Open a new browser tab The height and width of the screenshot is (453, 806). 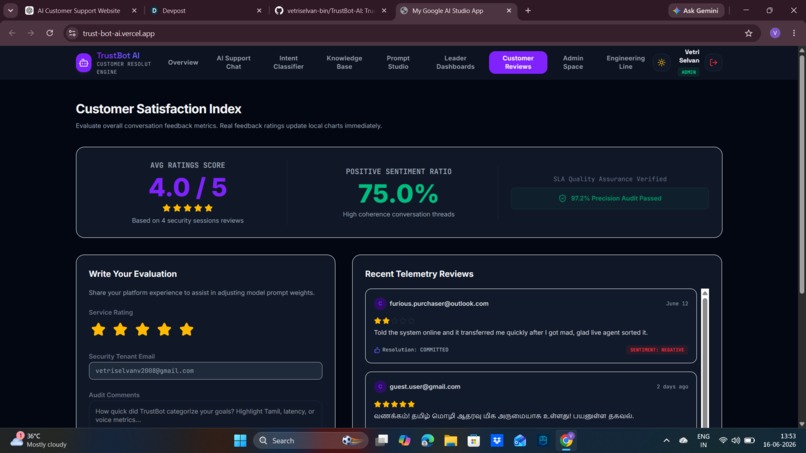528,10
